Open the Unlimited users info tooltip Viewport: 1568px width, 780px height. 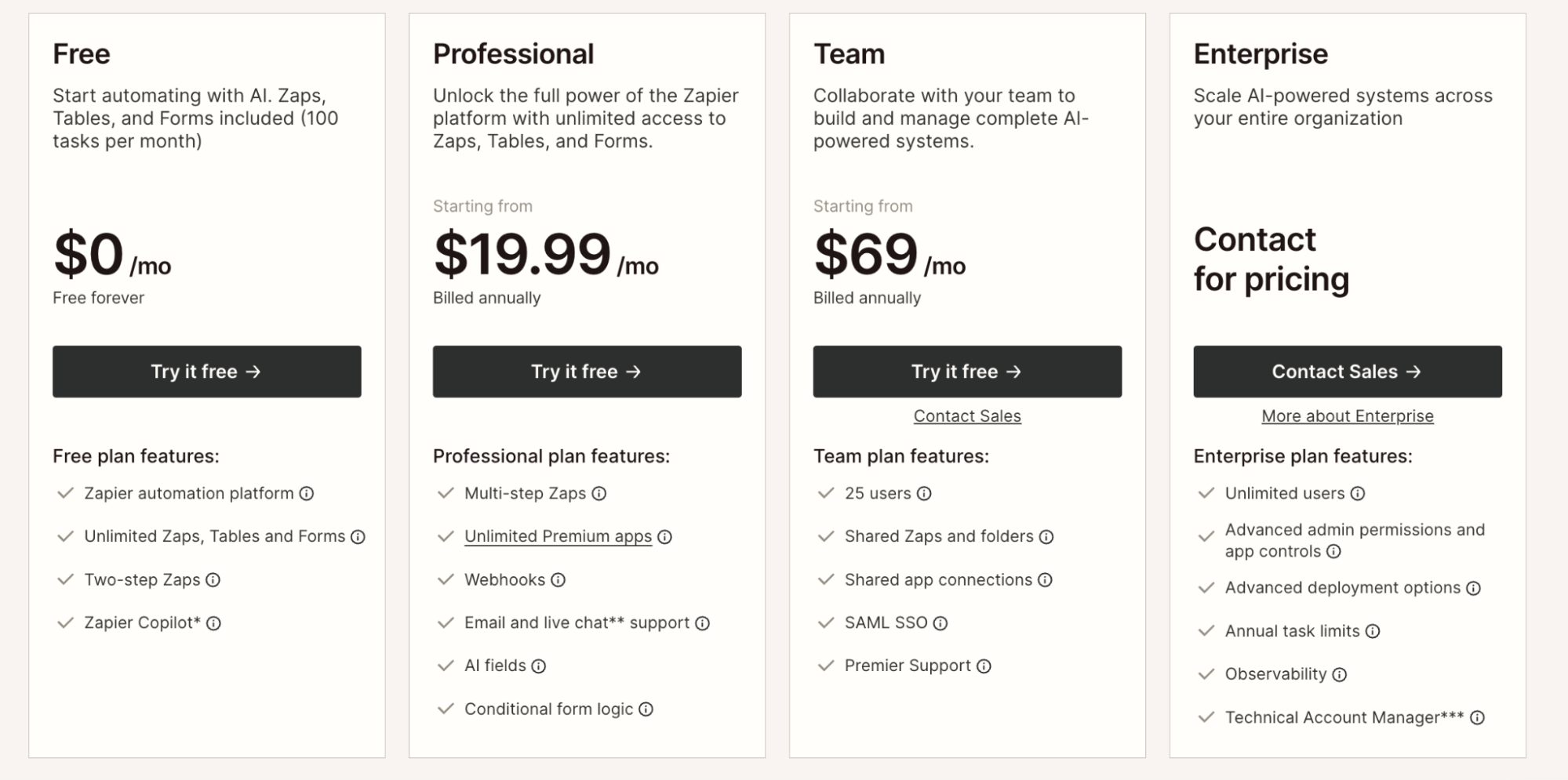(x=1356, y=493)
